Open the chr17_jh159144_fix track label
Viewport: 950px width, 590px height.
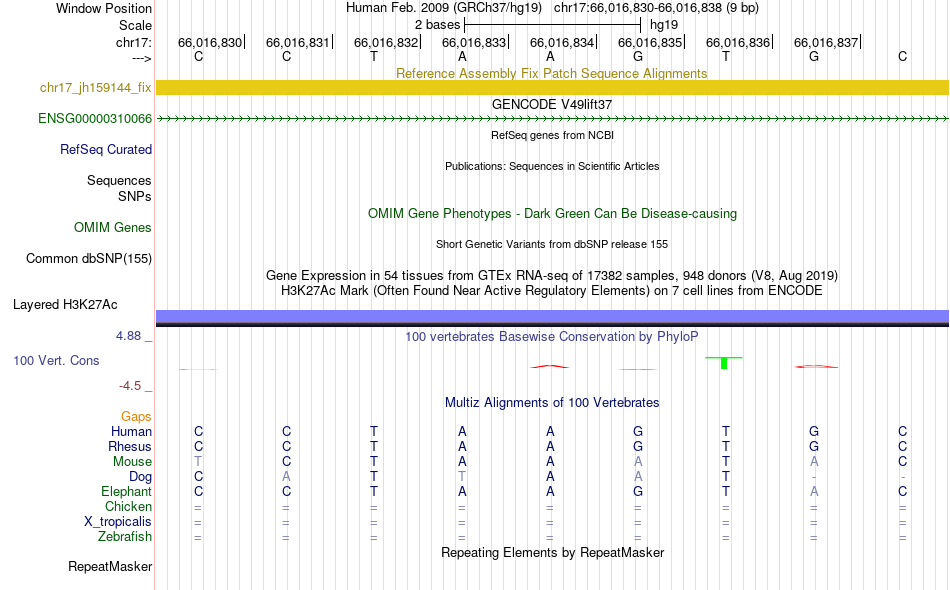pyautogui.click(x=95, y=88)
